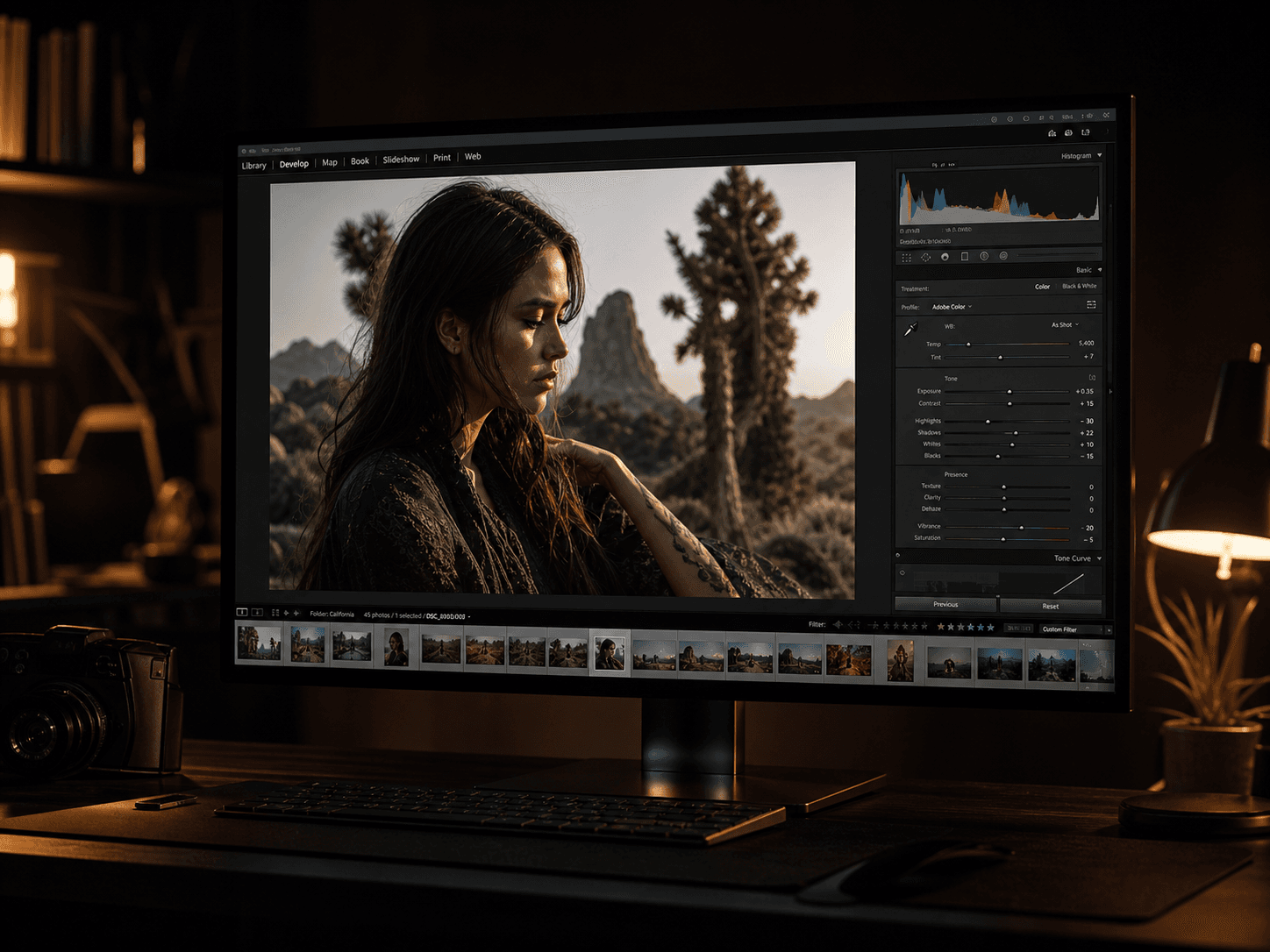Filter by the colored star row
1270x952 pixels.
[966, 627]
